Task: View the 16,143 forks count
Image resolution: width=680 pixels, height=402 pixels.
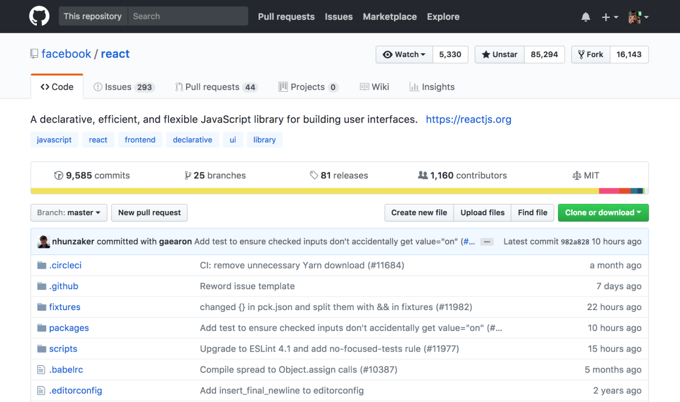Action: [629, 54]
